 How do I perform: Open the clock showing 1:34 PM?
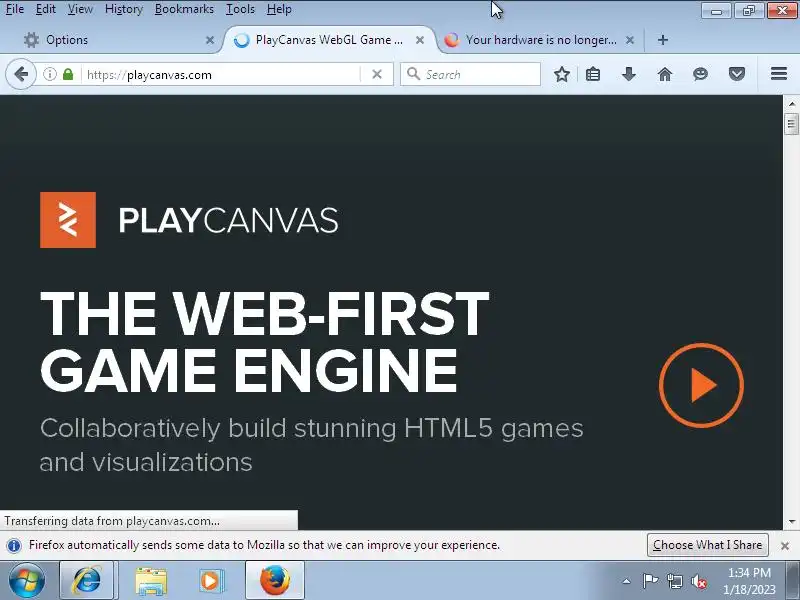(749, 581)
